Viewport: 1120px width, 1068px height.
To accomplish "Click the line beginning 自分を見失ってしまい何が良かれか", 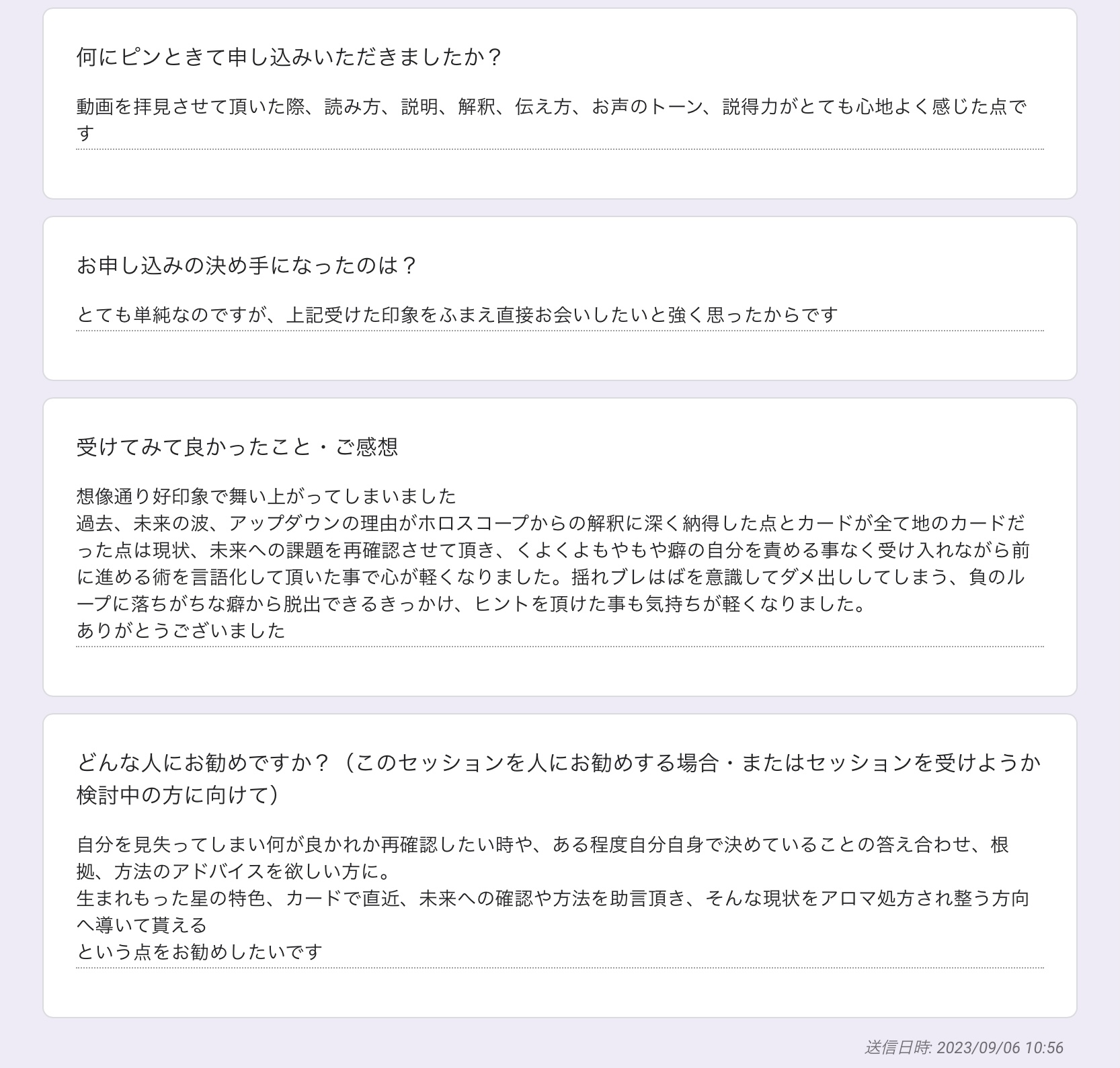I will pos(543,845).
